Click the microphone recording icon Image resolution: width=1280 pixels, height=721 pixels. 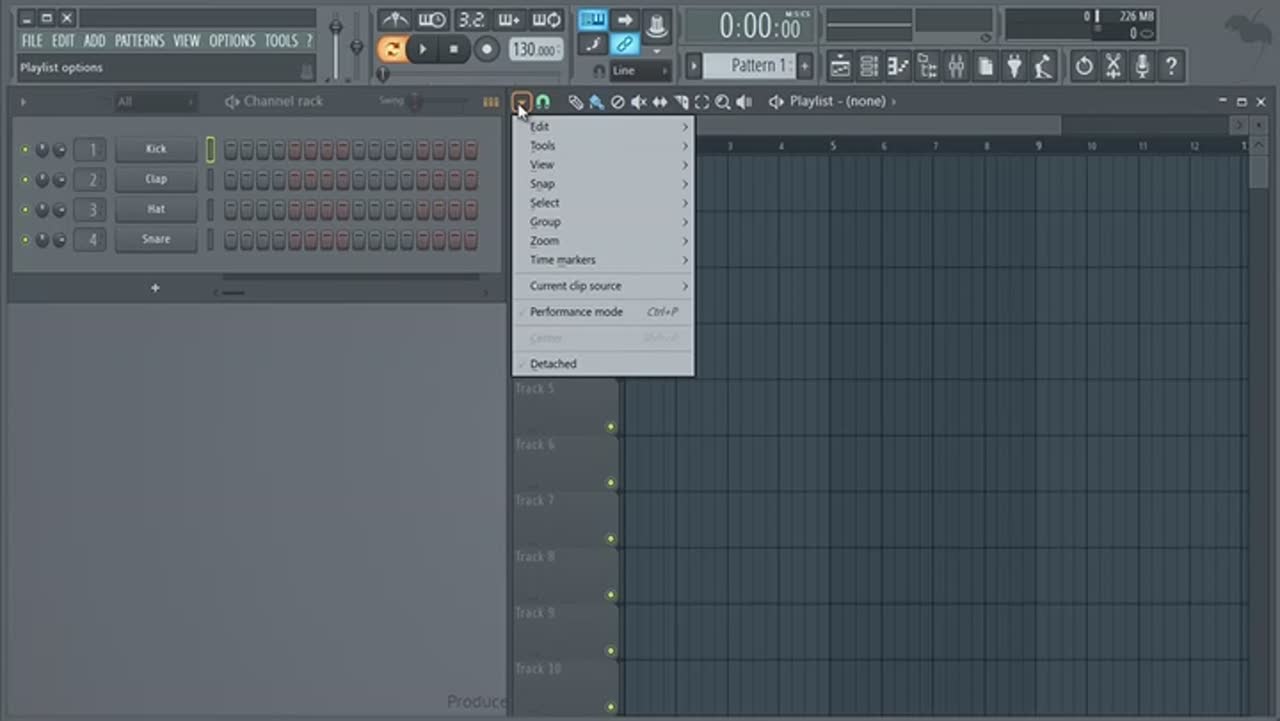[1142, 67]
